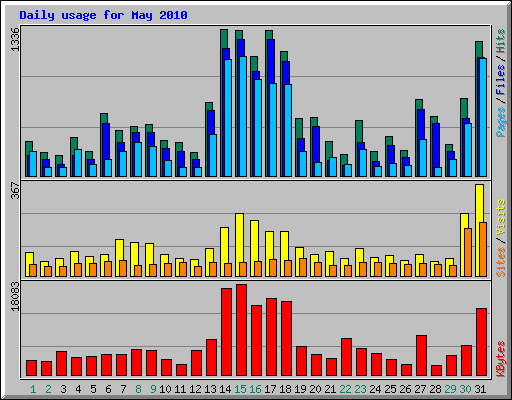
Task: Click the light blue Pages bar for day 15
Action: [243, 117]
